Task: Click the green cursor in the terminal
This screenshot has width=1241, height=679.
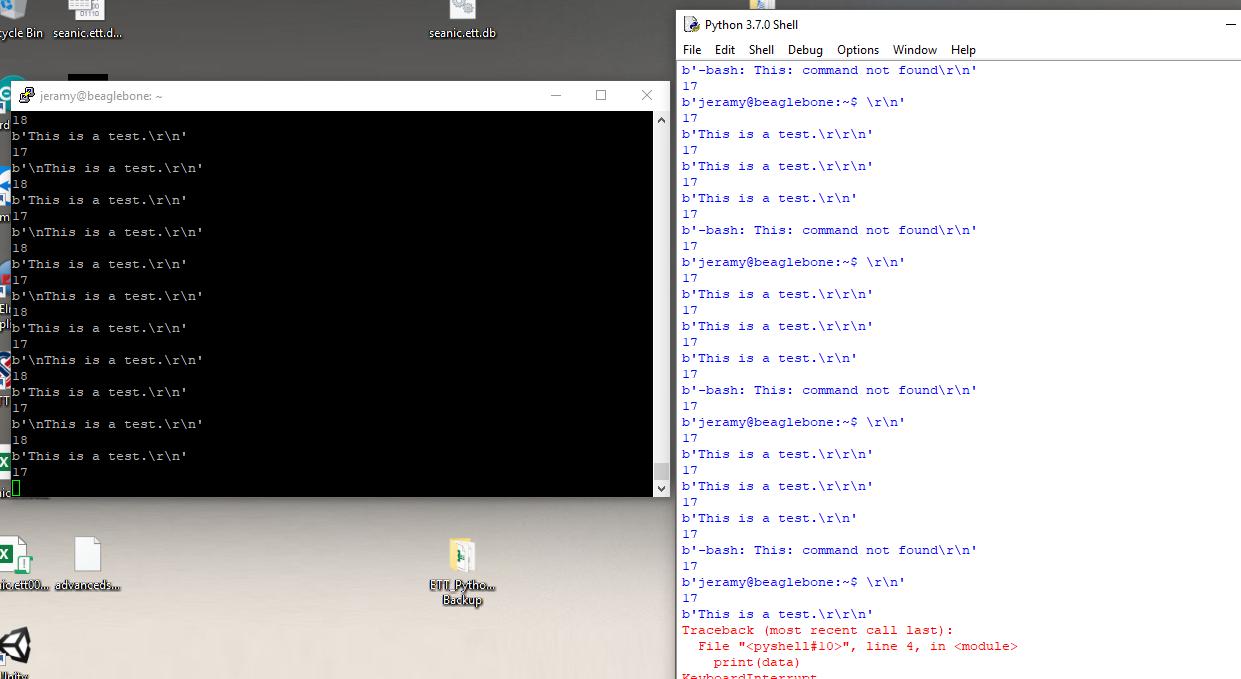Action: point(16,488)
